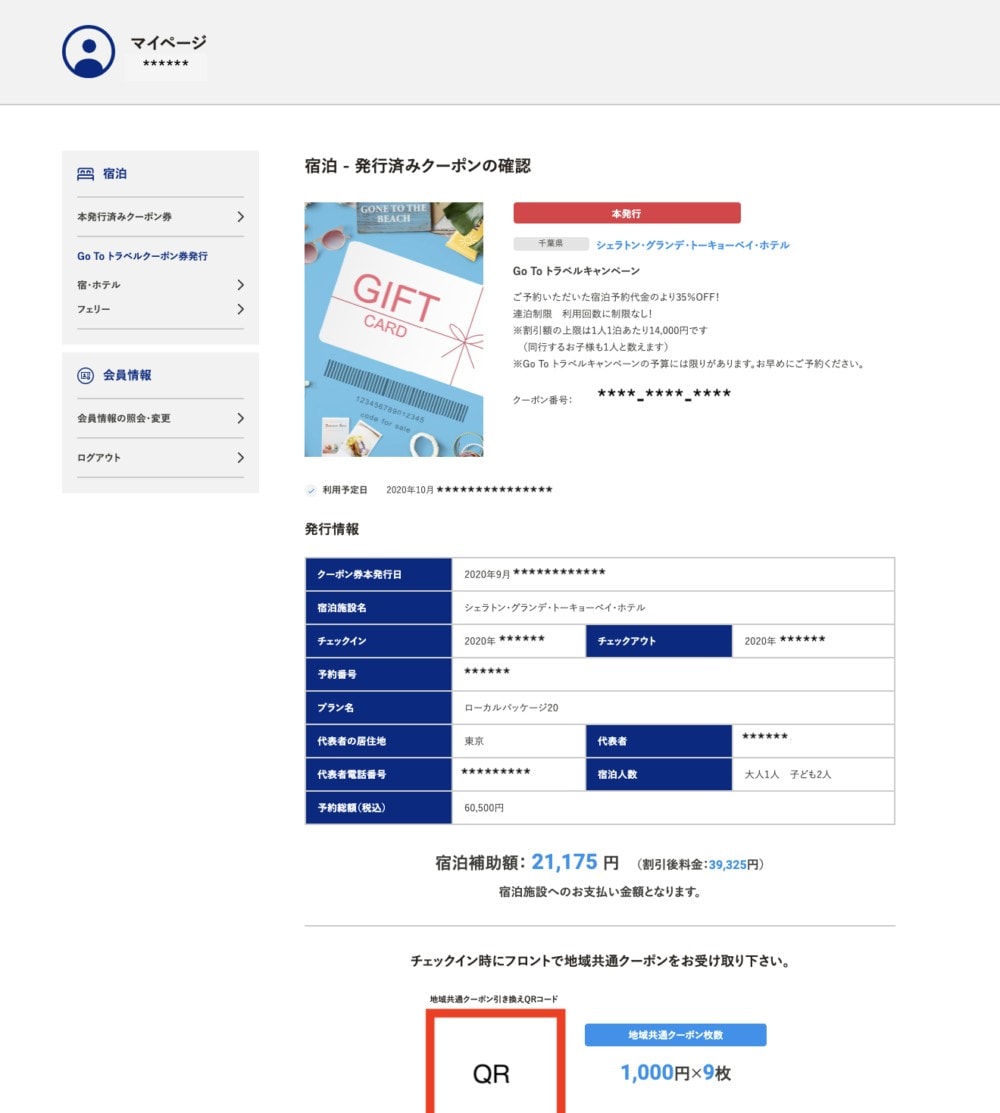
Task: Click the チェックイン table header
Action: point(378,641)
